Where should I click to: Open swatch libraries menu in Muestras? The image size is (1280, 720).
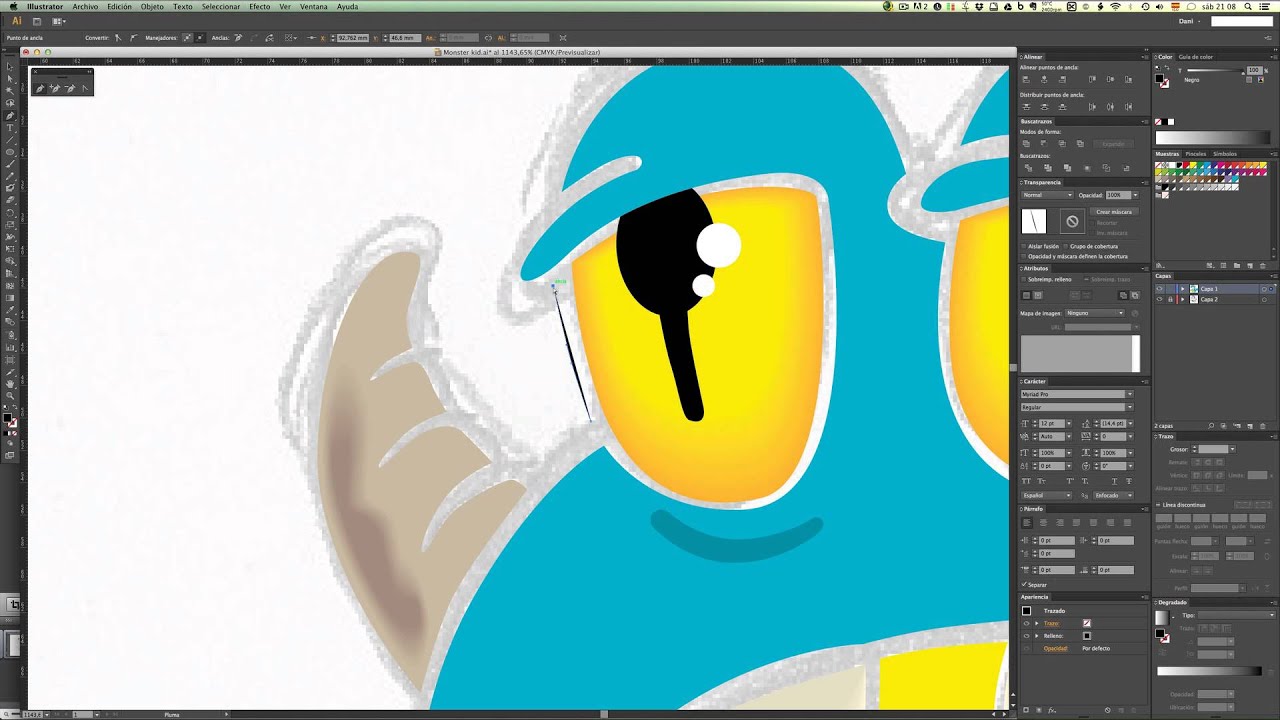pyautogui.click(x=1158, y=265)
